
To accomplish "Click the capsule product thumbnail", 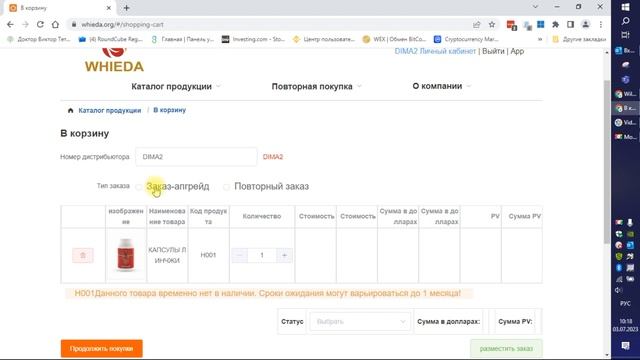I will click(x=126, y=255).
